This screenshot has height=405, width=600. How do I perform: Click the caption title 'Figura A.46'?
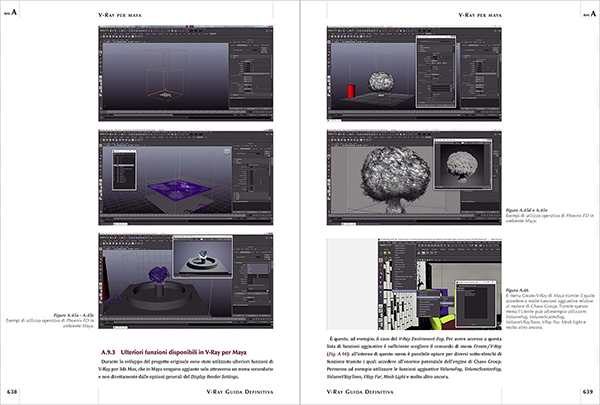[517, 290]
